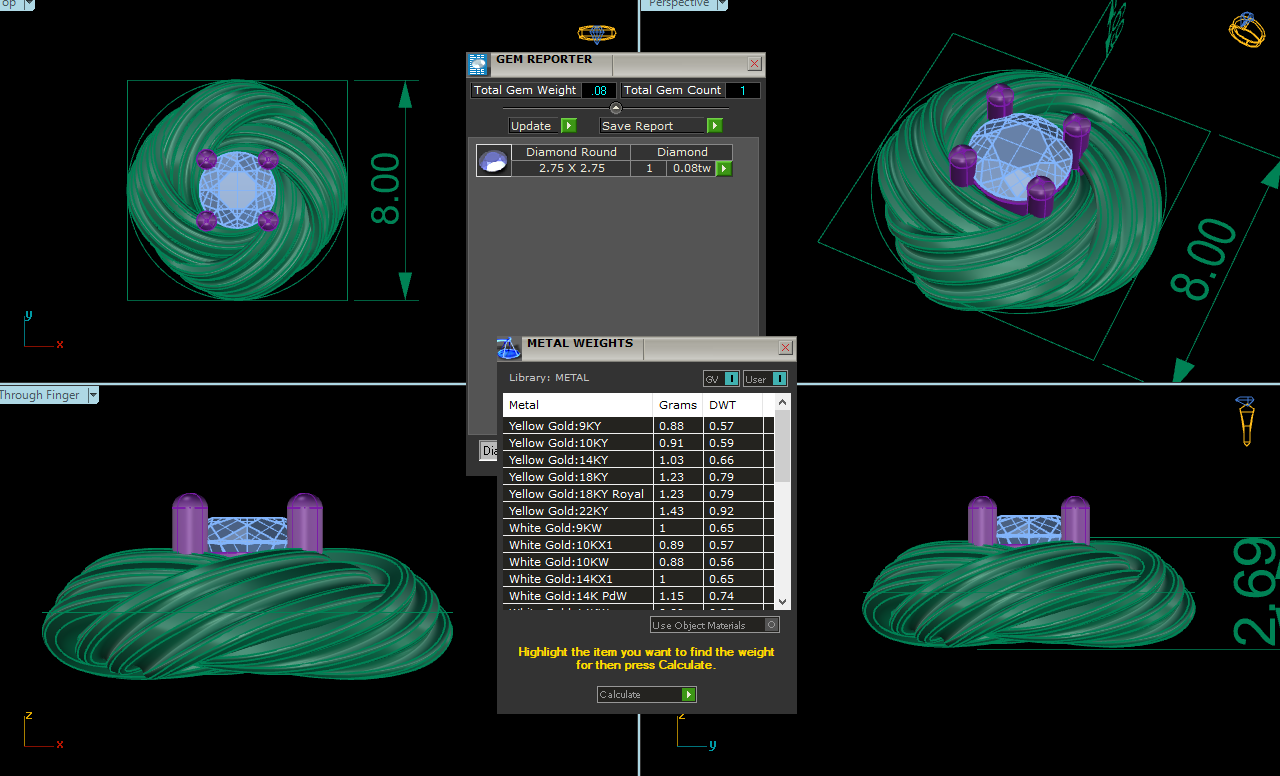Click the green arrow next to 0.08tw

tap(724, 169)
